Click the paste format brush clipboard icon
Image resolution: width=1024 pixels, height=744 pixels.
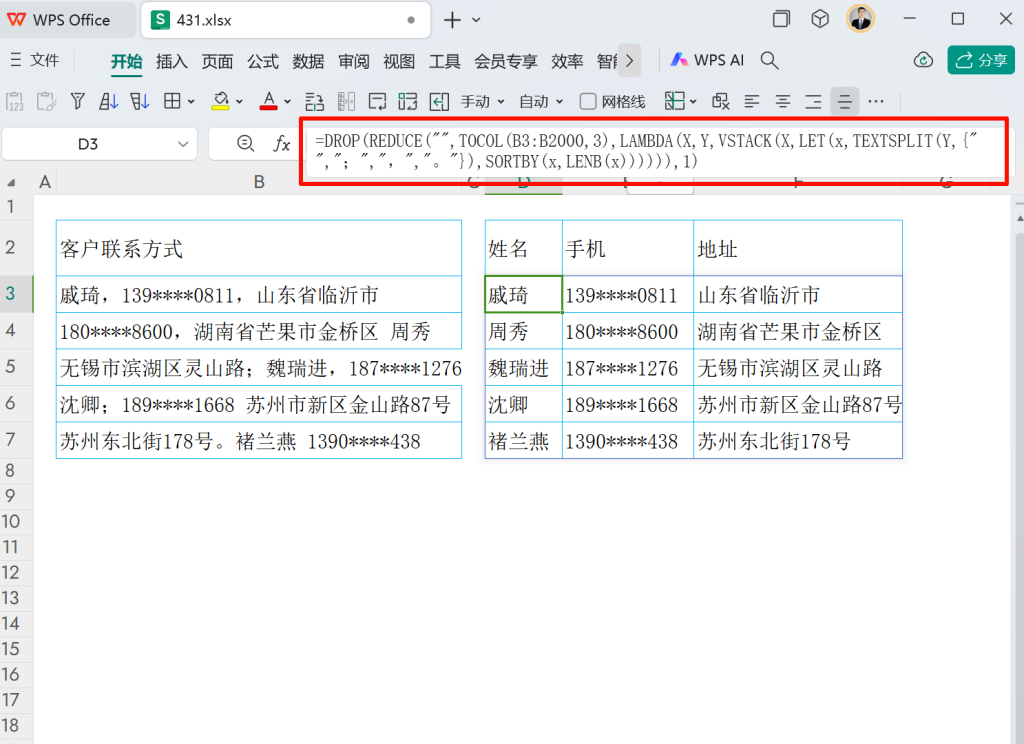point(46,101)
